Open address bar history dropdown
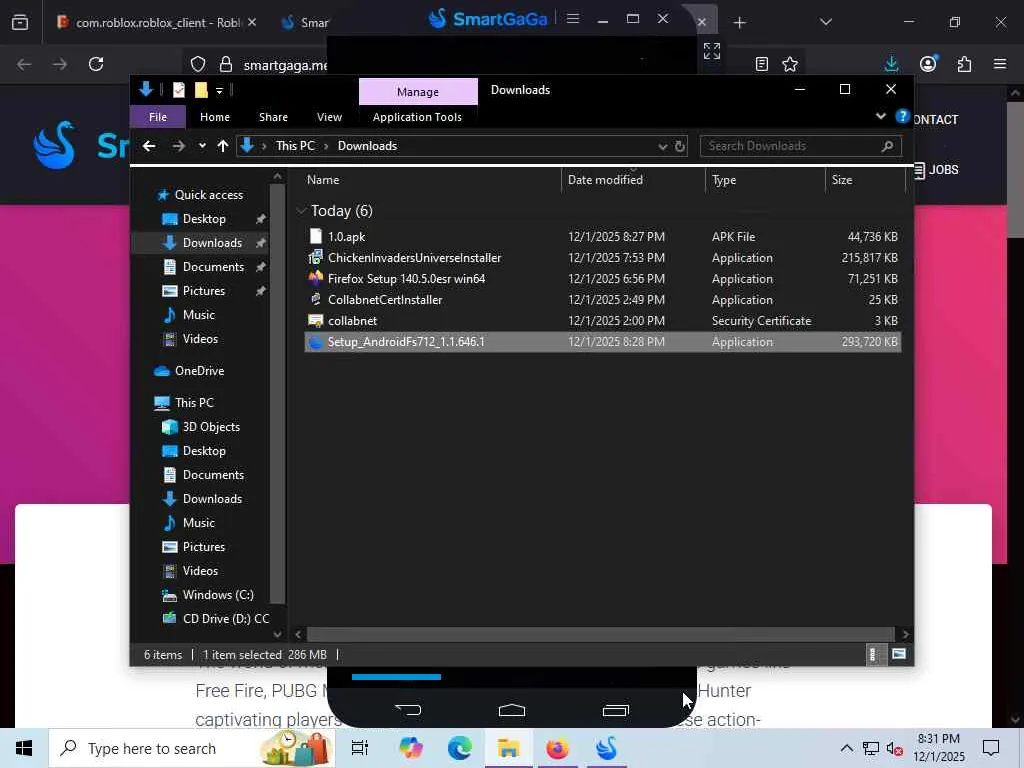 [x=663, y=146]
